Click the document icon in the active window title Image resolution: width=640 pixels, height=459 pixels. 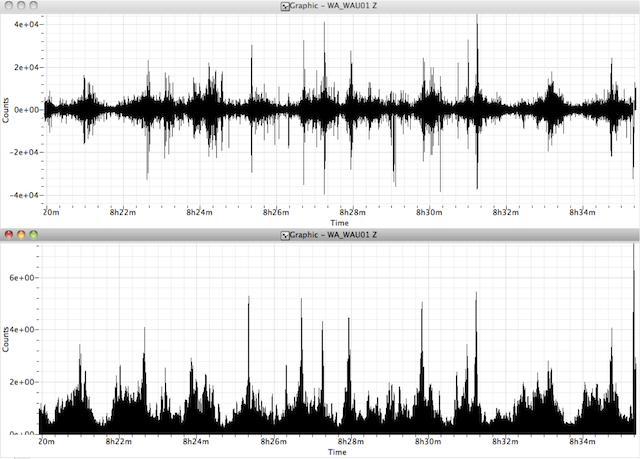pyautogui.click(x=286, y=234)
